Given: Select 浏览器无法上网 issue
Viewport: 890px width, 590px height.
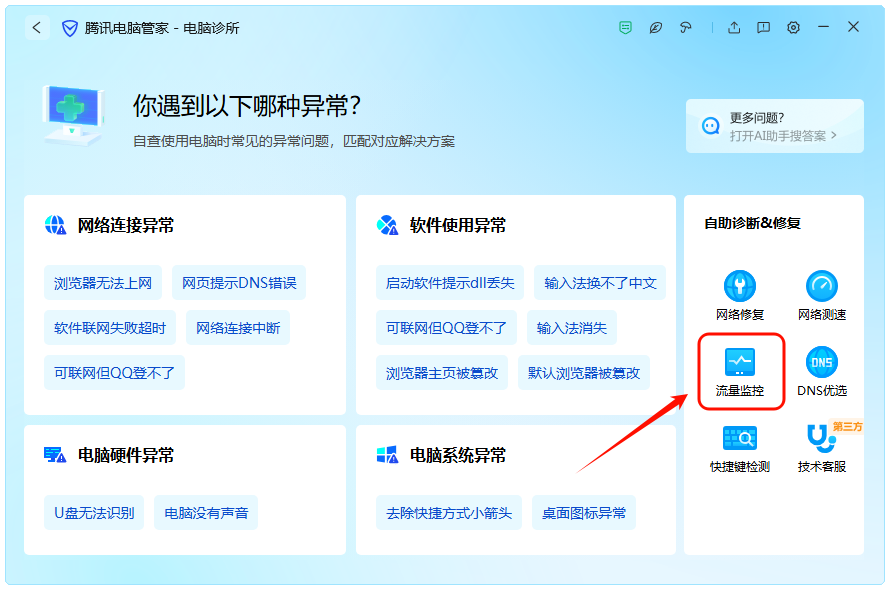Looking at the screenshot, I should [x=103, y=283].
